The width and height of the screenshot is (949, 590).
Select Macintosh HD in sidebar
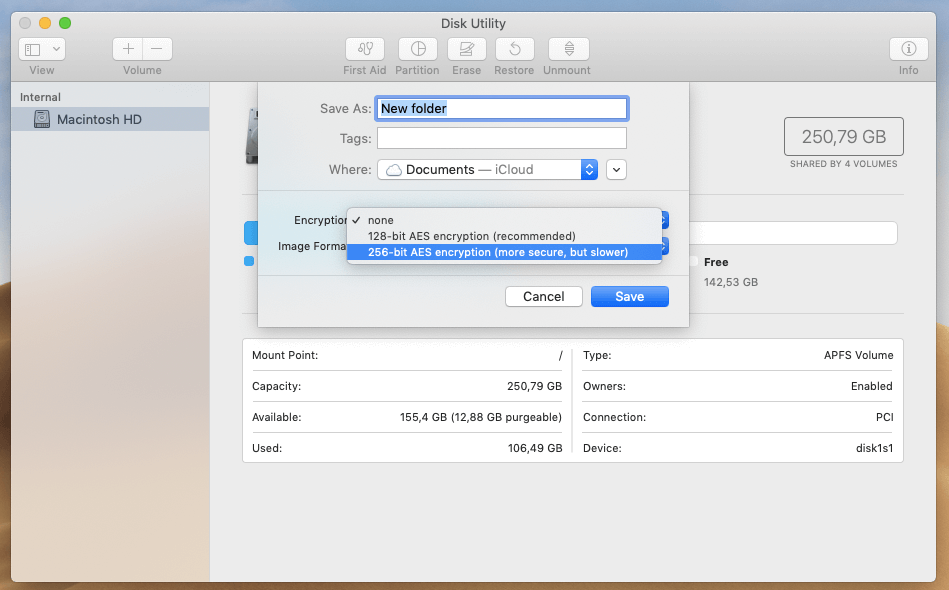coord(99,119)
